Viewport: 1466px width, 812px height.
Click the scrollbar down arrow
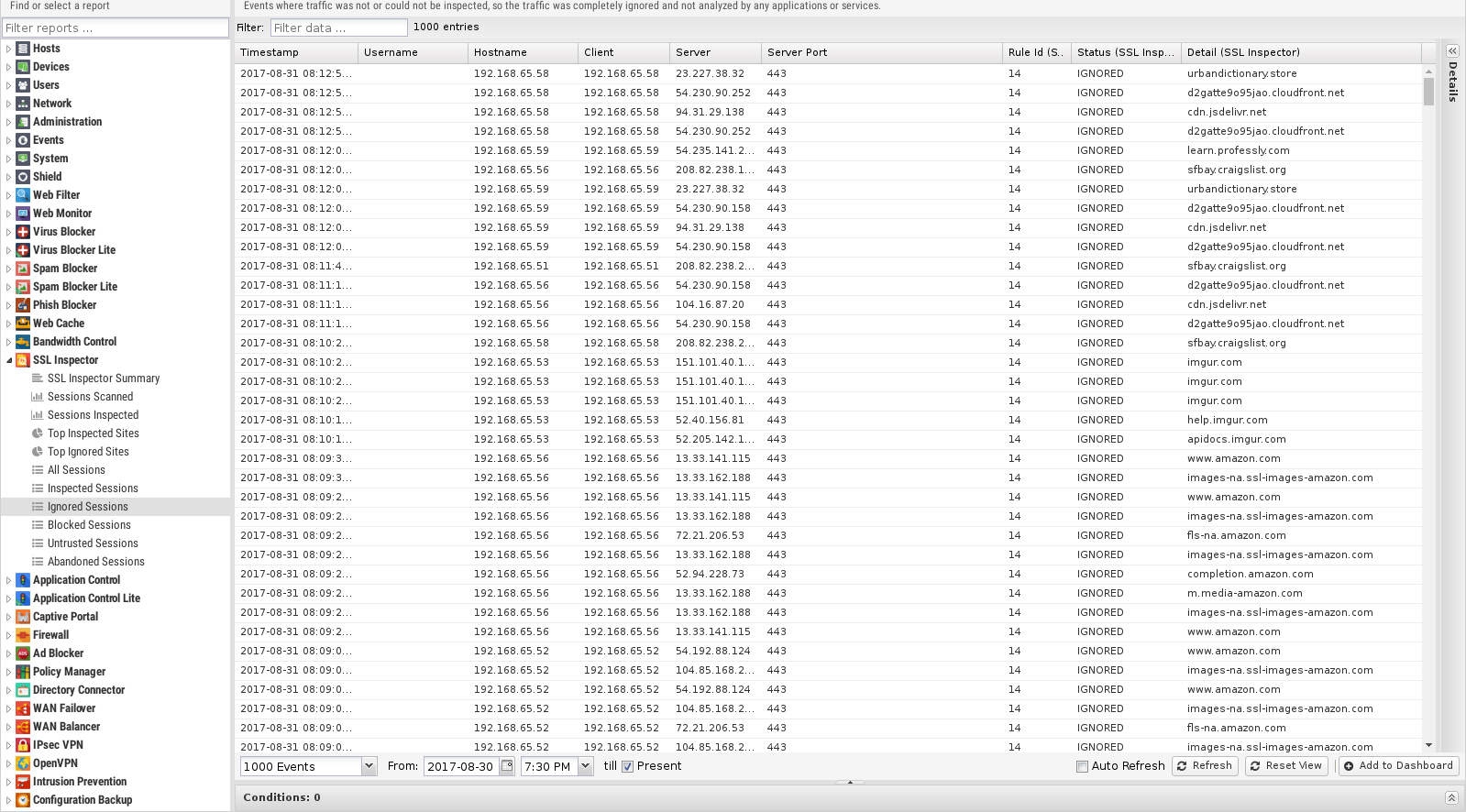[1428, 746]
